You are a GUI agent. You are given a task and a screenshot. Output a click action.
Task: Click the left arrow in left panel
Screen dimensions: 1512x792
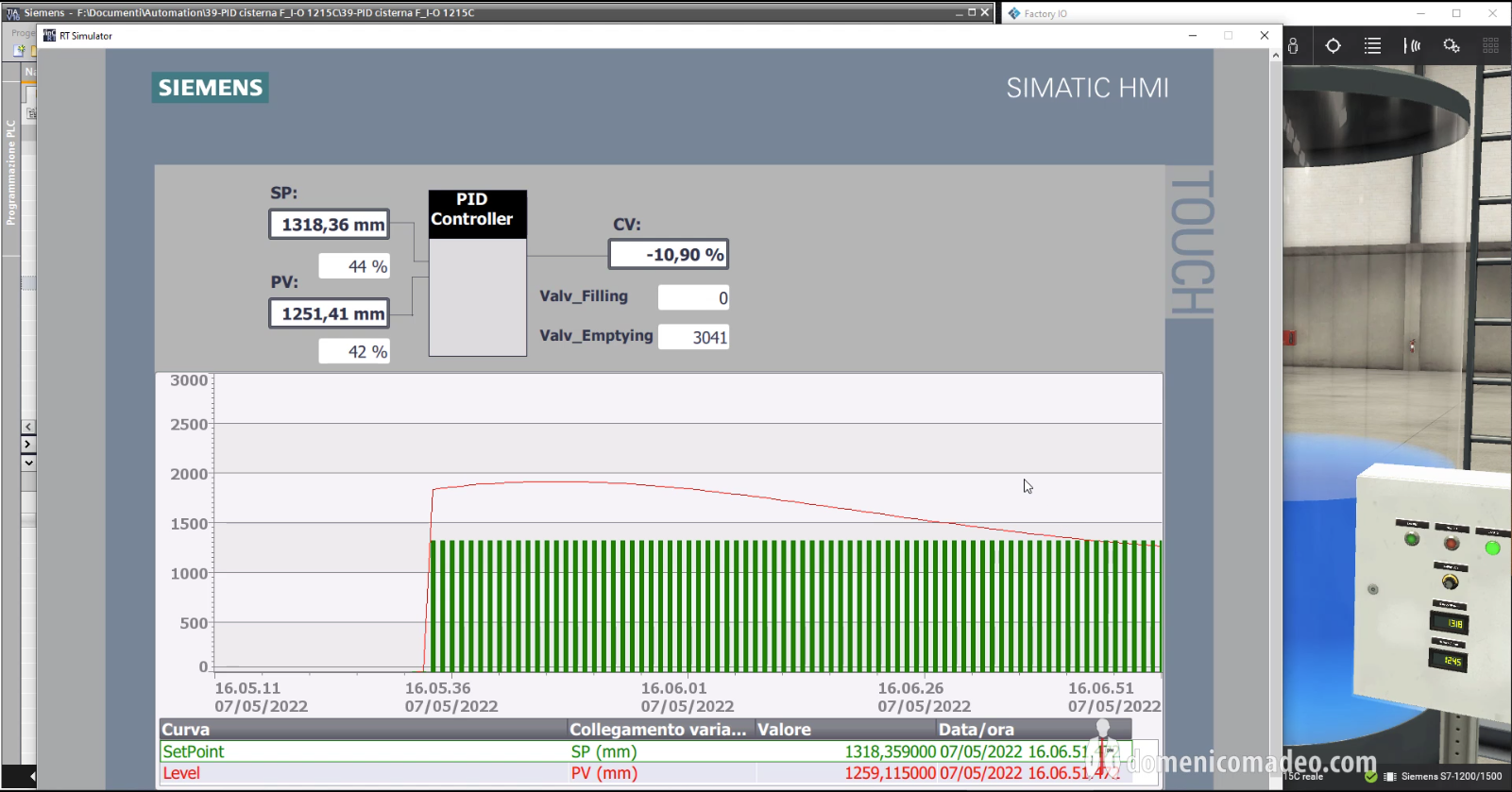click(28, 427)
